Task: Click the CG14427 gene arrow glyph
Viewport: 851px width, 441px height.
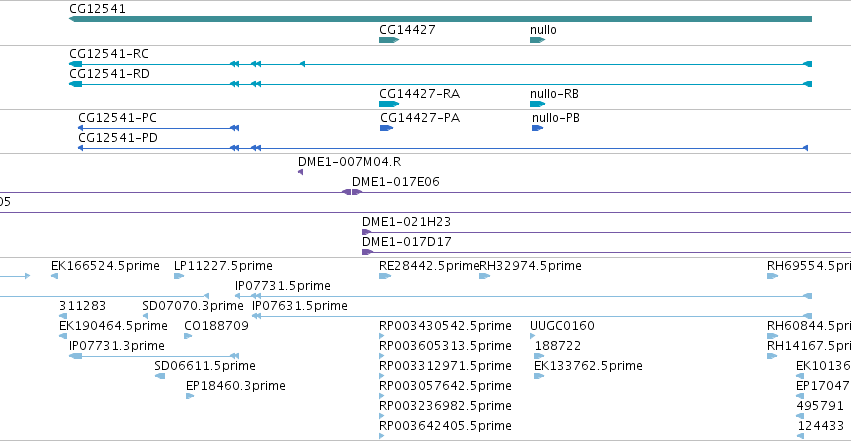Action: coord(389,40)
